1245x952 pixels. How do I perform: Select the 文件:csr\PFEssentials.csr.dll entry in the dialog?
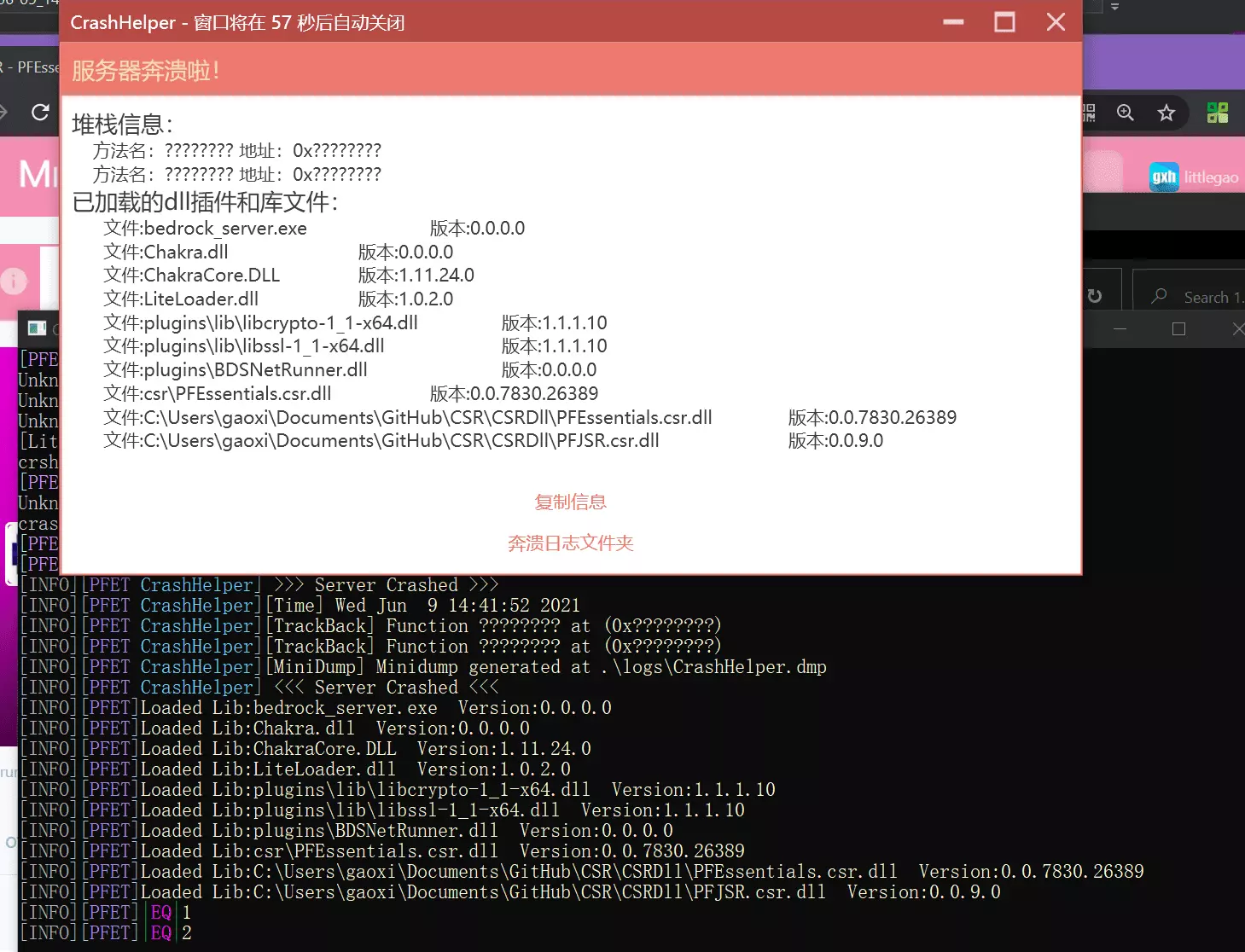pyautogui.click(x=218, y=394)
